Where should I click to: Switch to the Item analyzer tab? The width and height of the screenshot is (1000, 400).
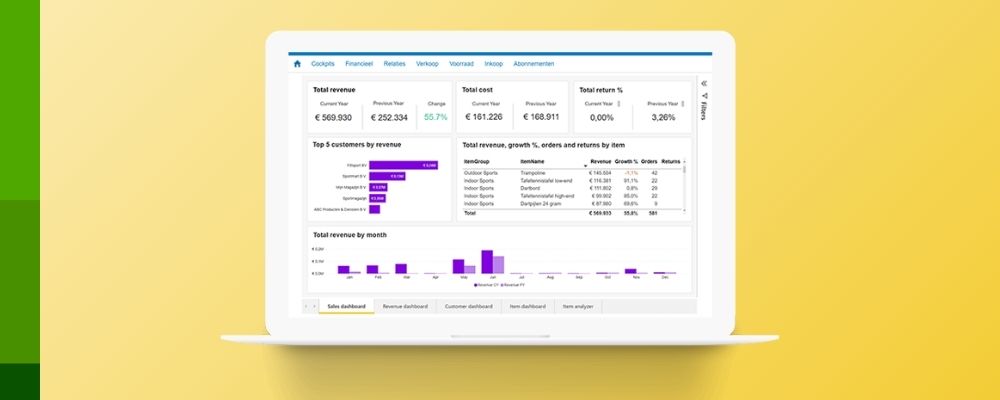[x=582, y=306]
